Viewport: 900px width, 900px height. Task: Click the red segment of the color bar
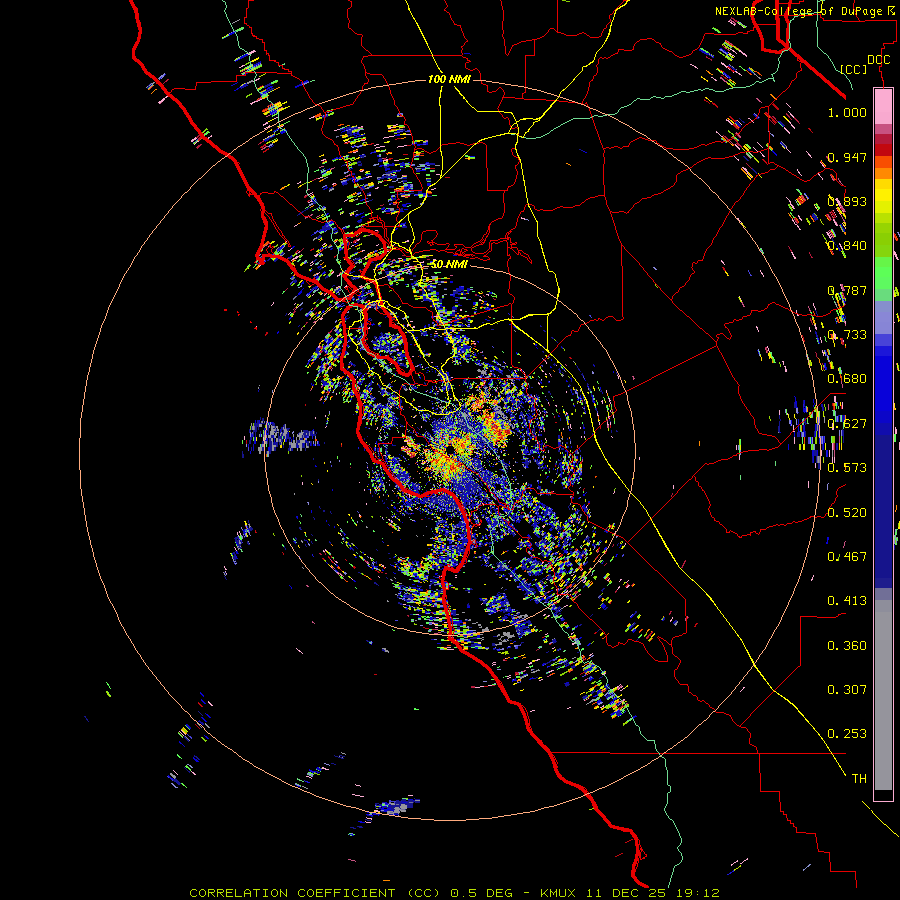883,150
